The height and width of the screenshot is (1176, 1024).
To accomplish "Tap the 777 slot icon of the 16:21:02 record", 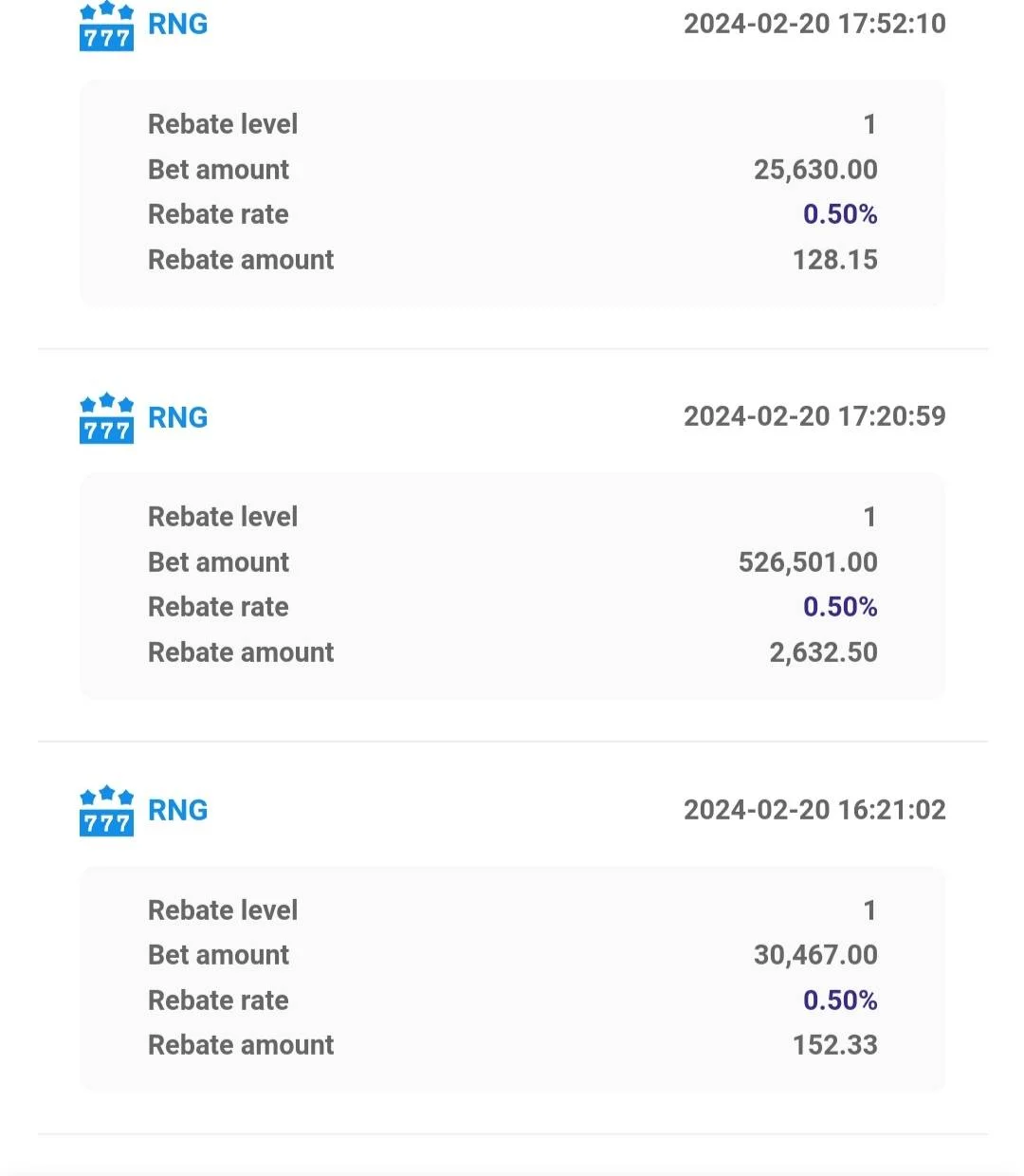I will (106, 811).
